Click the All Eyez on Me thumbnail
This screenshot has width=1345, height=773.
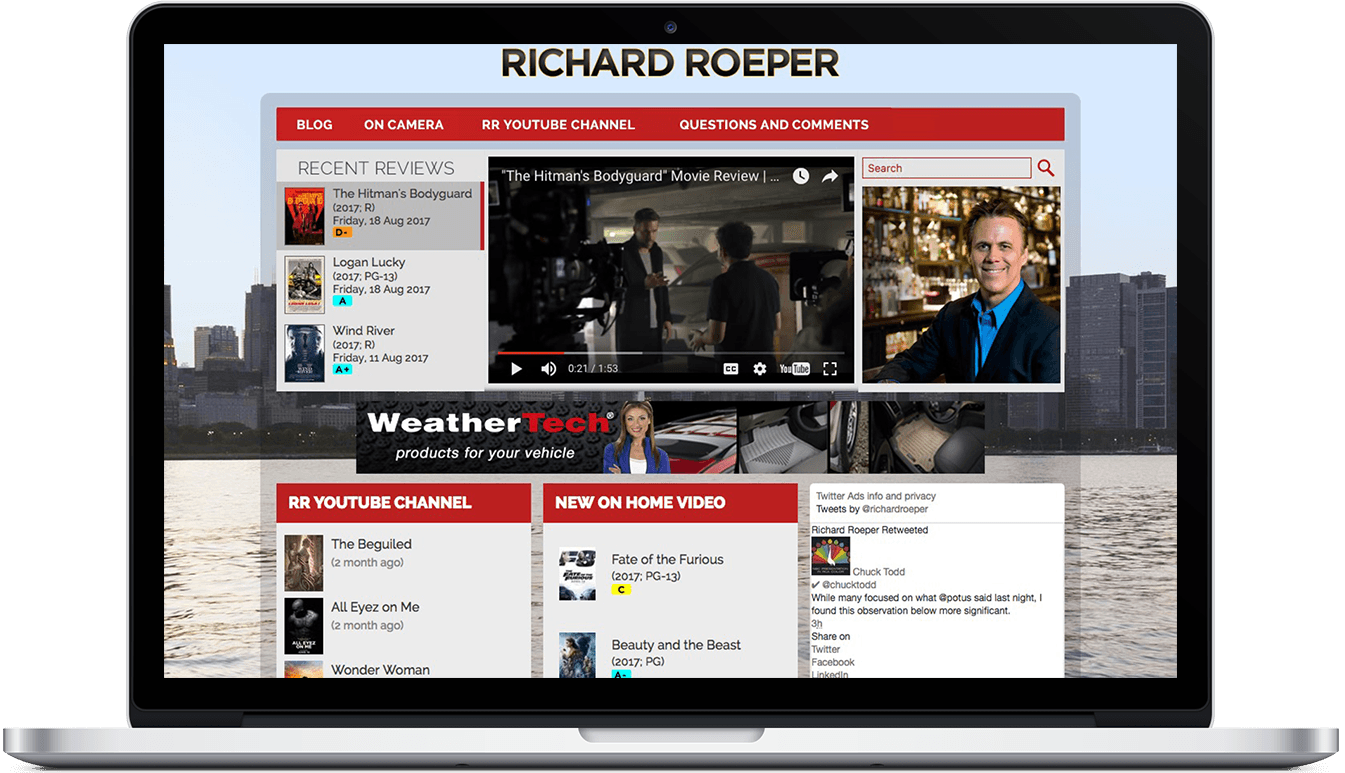click(303, 626)
